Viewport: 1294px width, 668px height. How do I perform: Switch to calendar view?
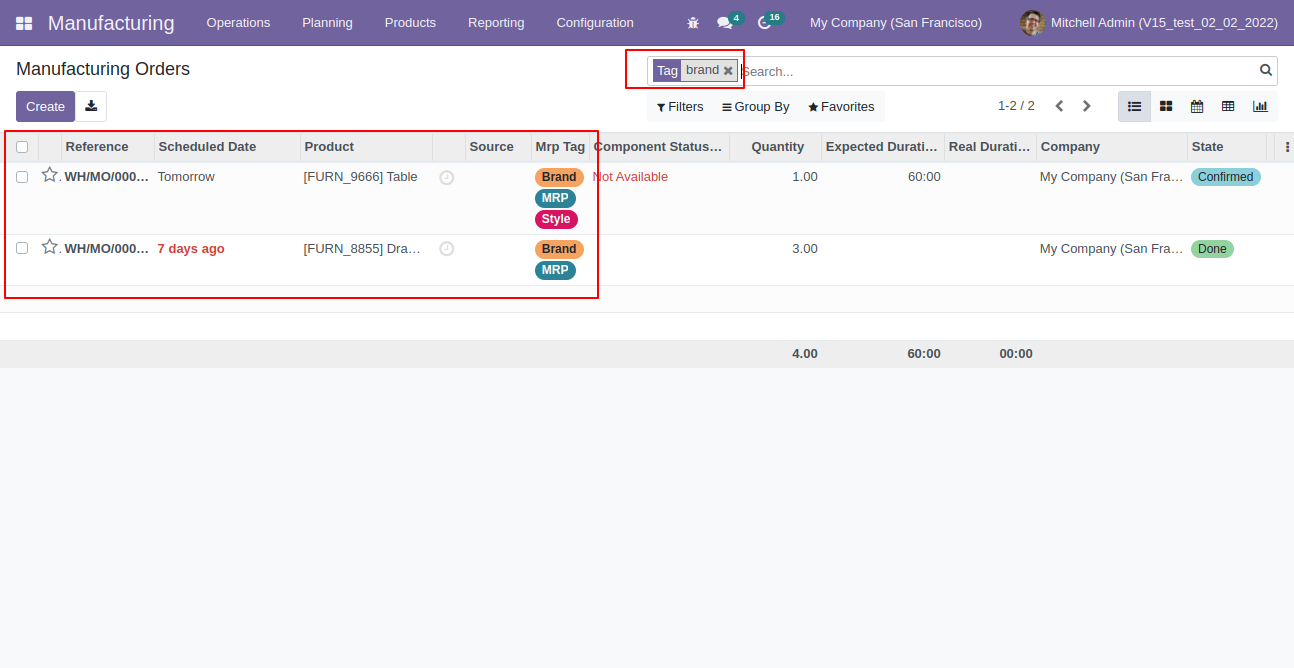[x=1197, y=106]
